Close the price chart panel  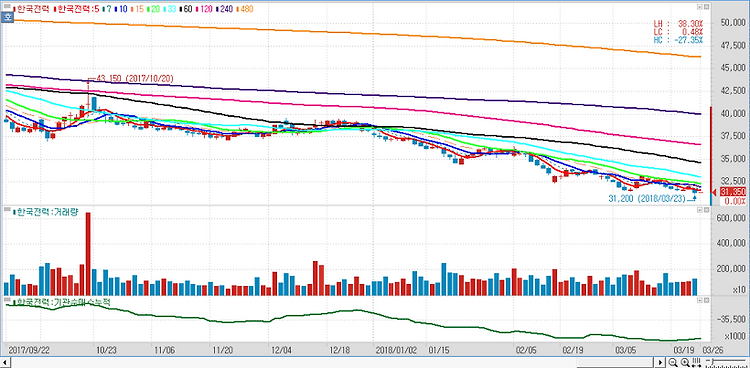click(706, 7)
